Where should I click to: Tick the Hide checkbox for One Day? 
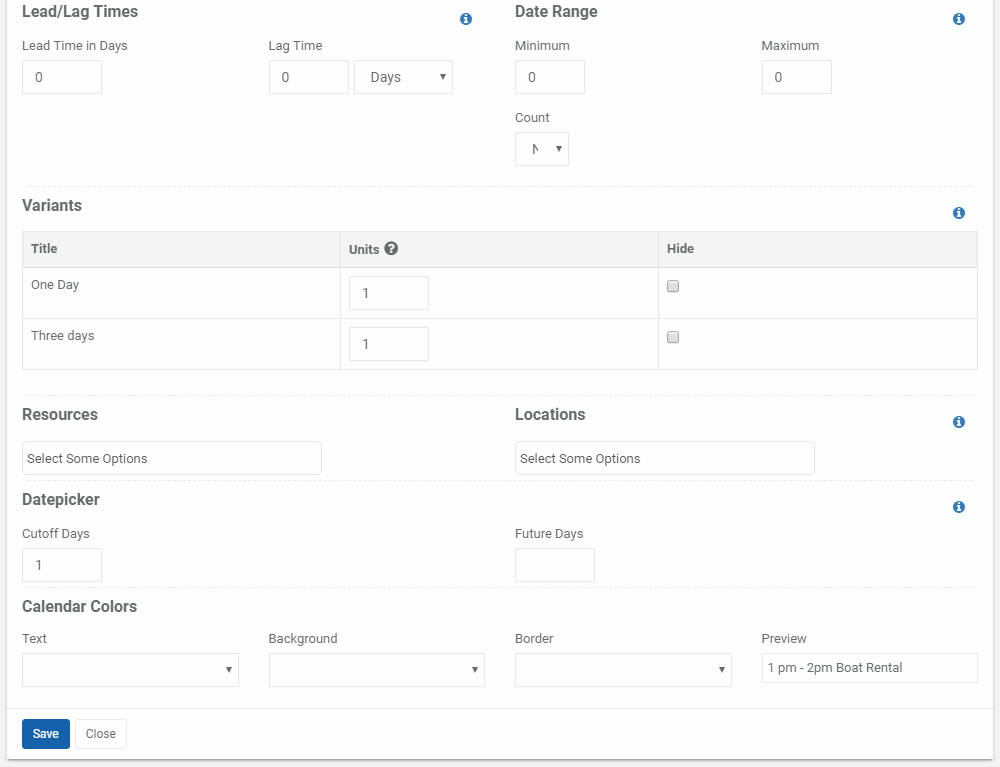tap(673, 286)
